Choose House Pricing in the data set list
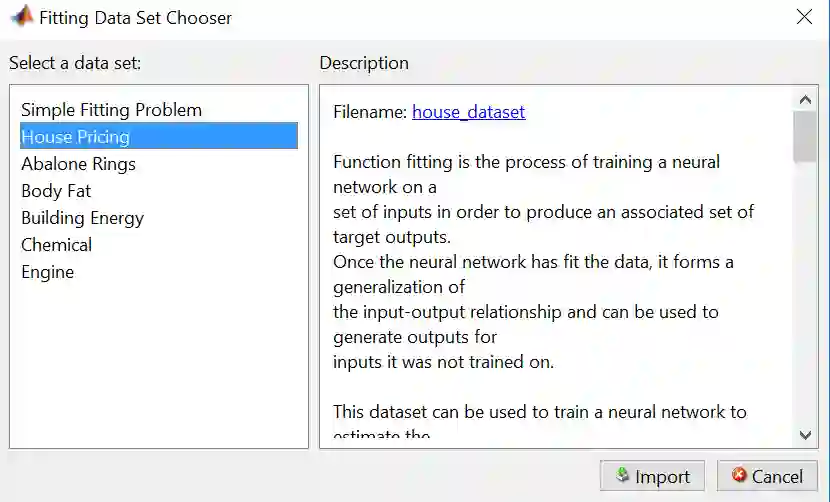The height and width of the screenshot is (502, 830). 76,137
